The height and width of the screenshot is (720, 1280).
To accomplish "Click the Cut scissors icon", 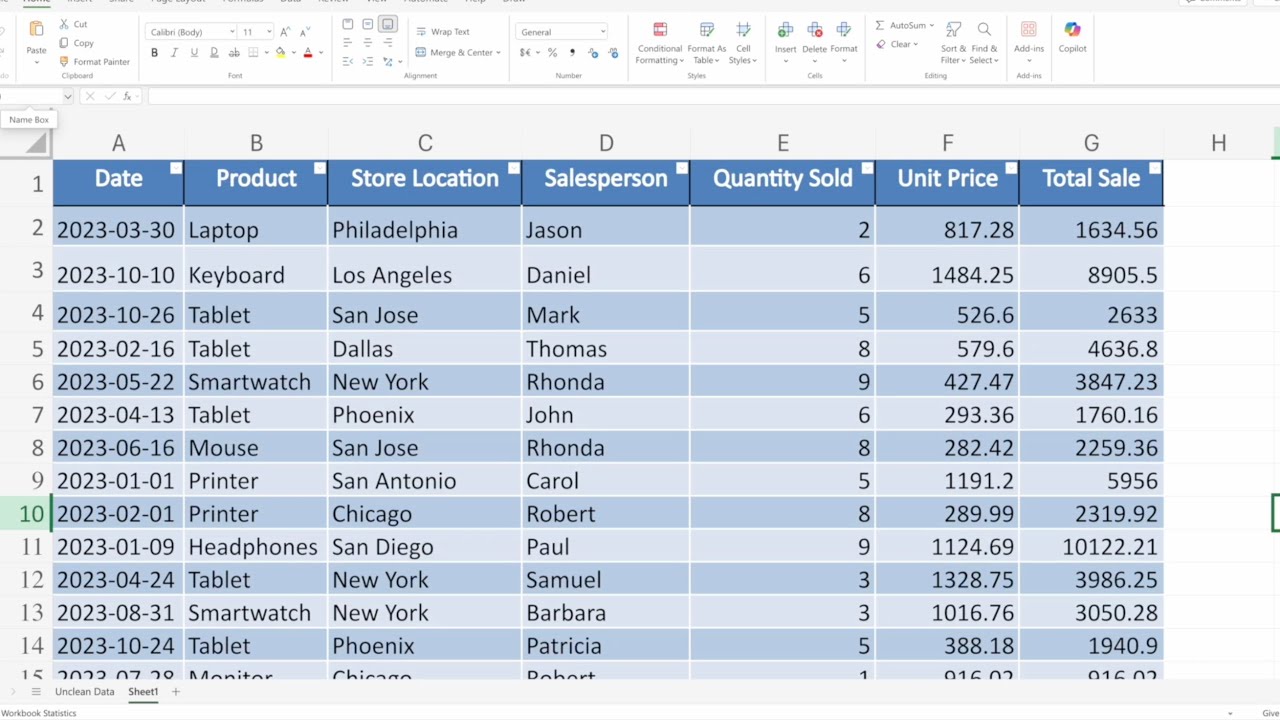I will point(64,24).
